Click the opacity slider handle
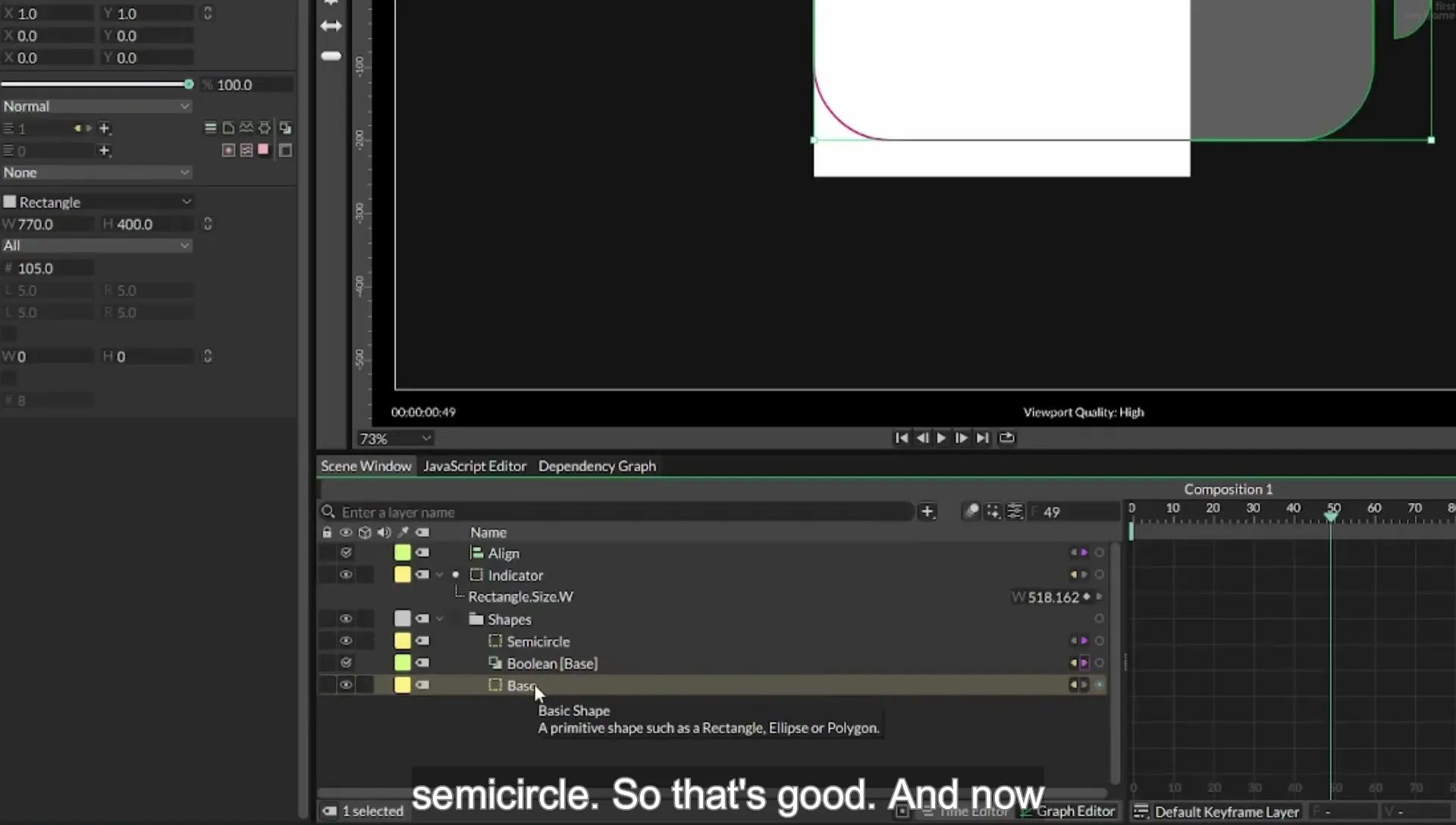1456x825 pixels. 188,84
